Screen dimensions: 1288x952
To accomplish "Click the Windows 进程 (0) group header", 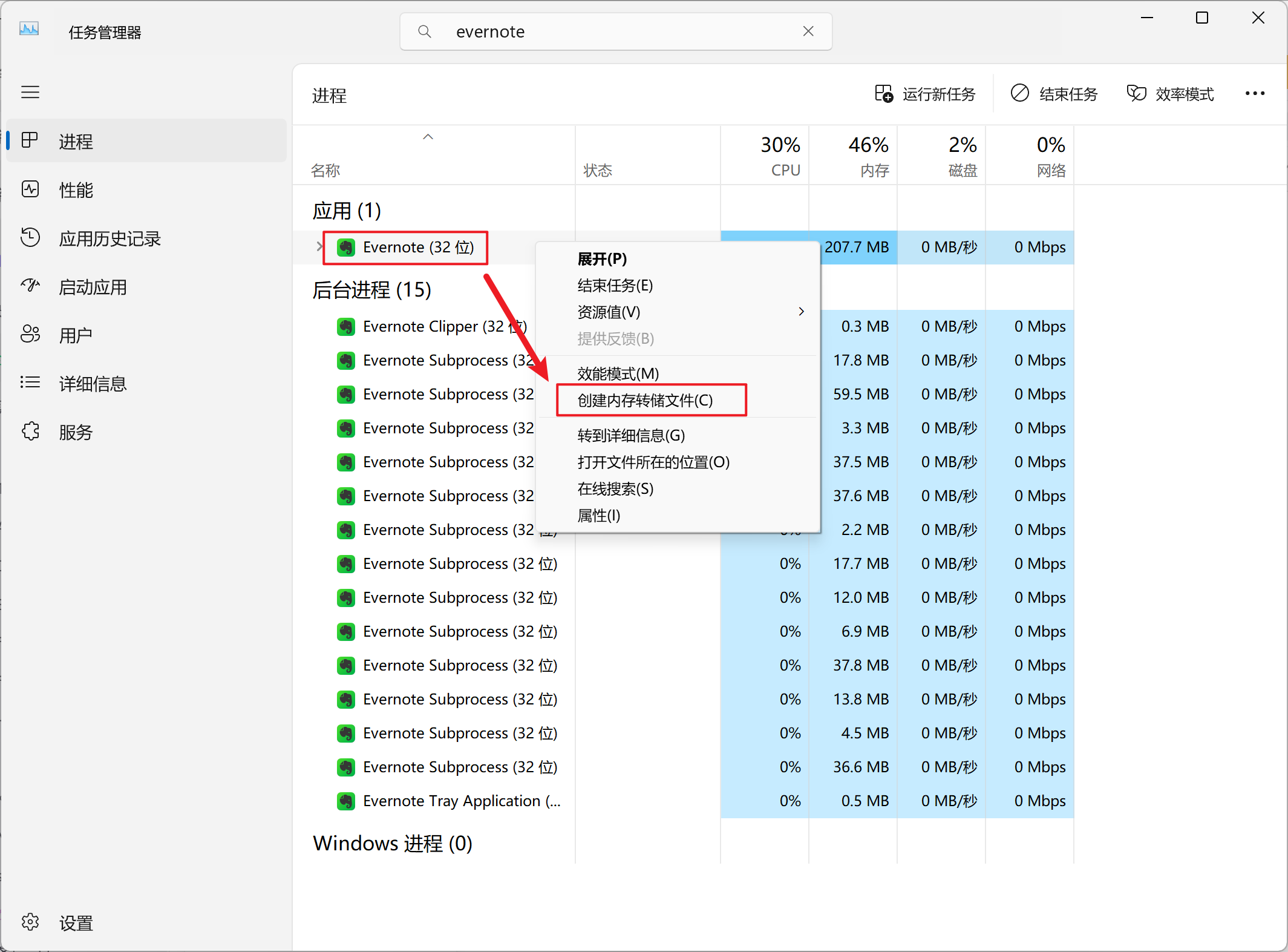I will click(393, 843).
